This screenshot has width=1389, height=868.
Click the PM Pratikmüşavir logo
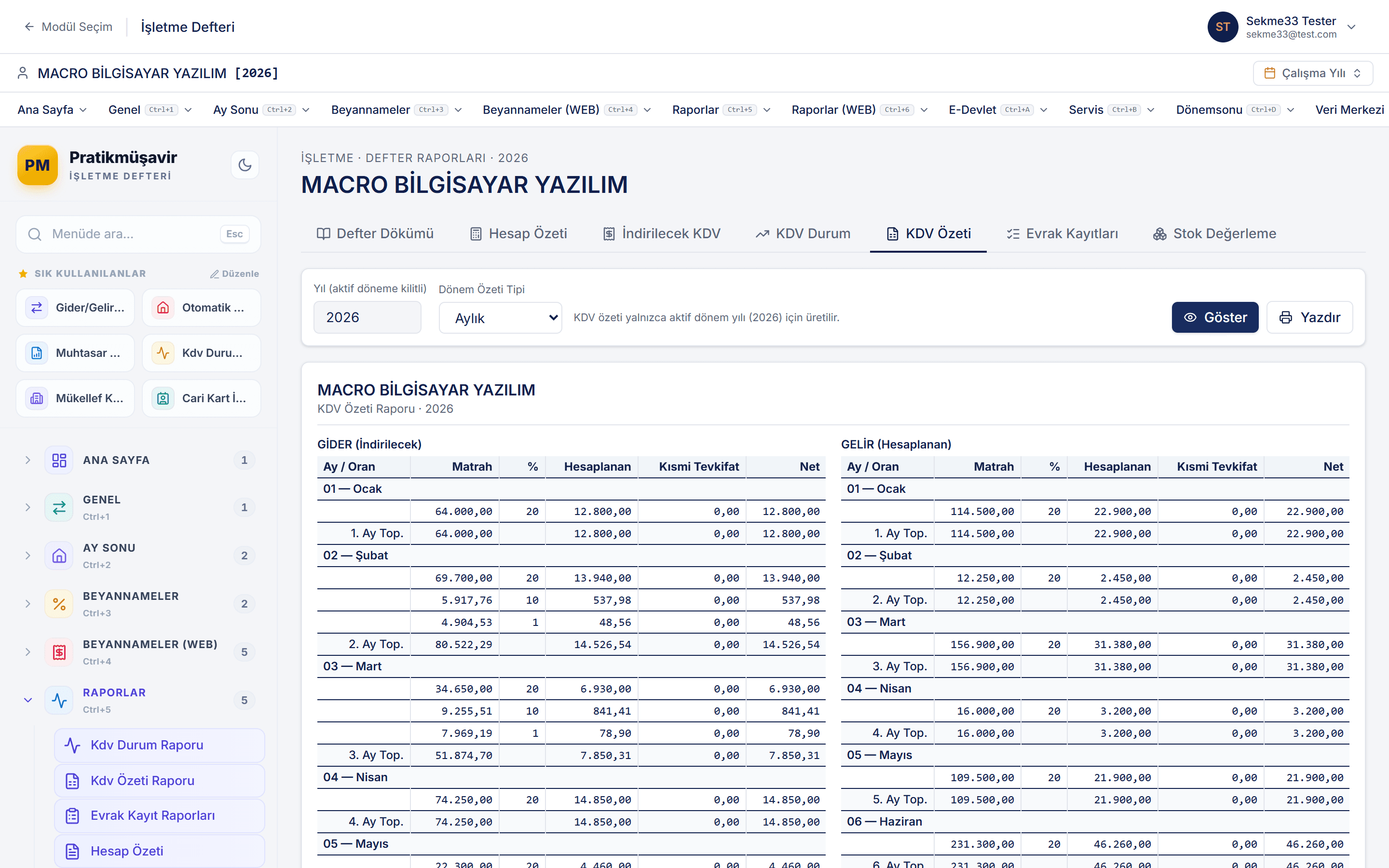(x=37, y=165)
